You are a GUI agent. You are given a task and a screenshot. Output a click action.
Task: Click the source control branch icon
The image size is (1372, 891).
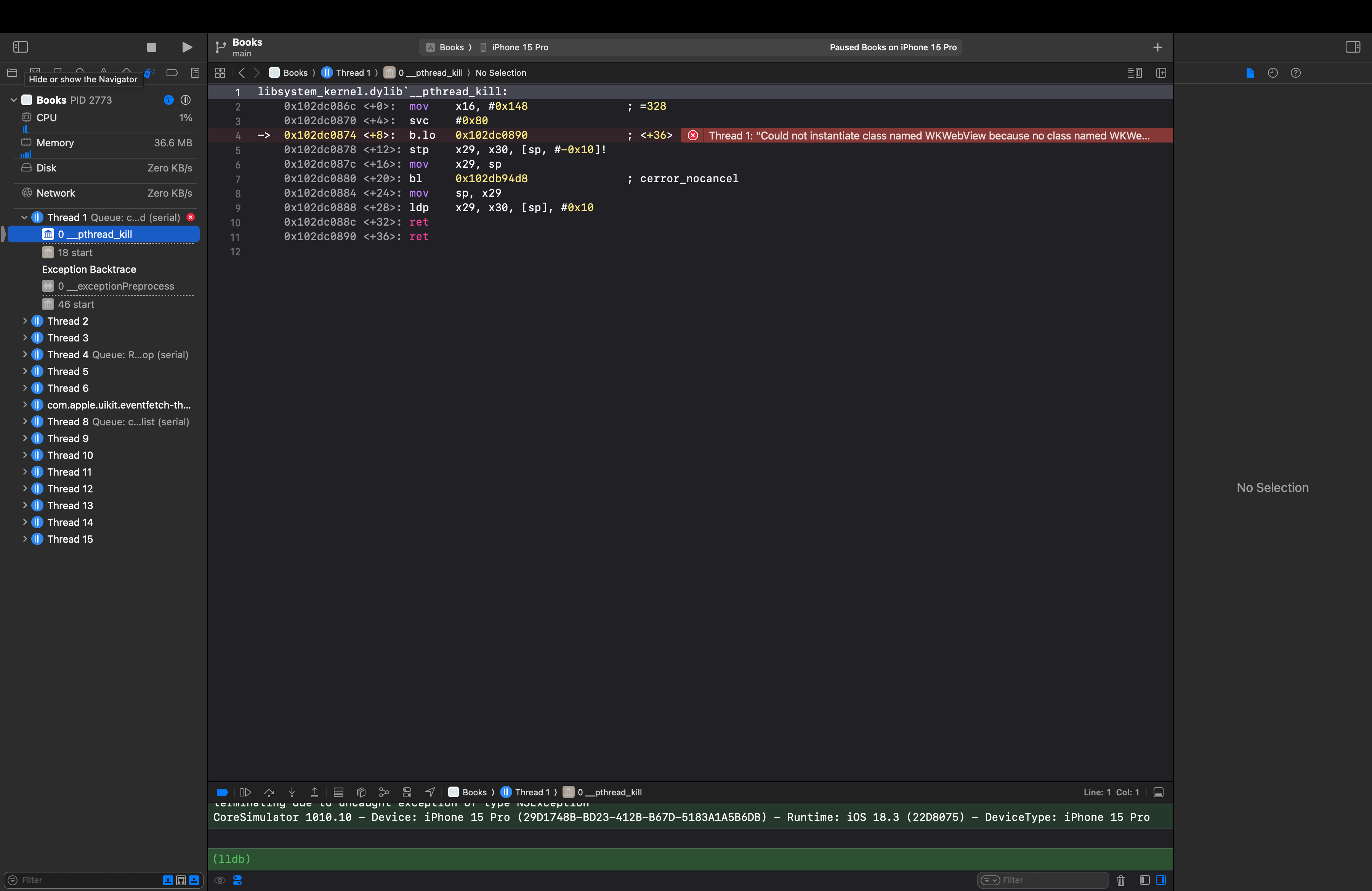[x=220, y=47]
